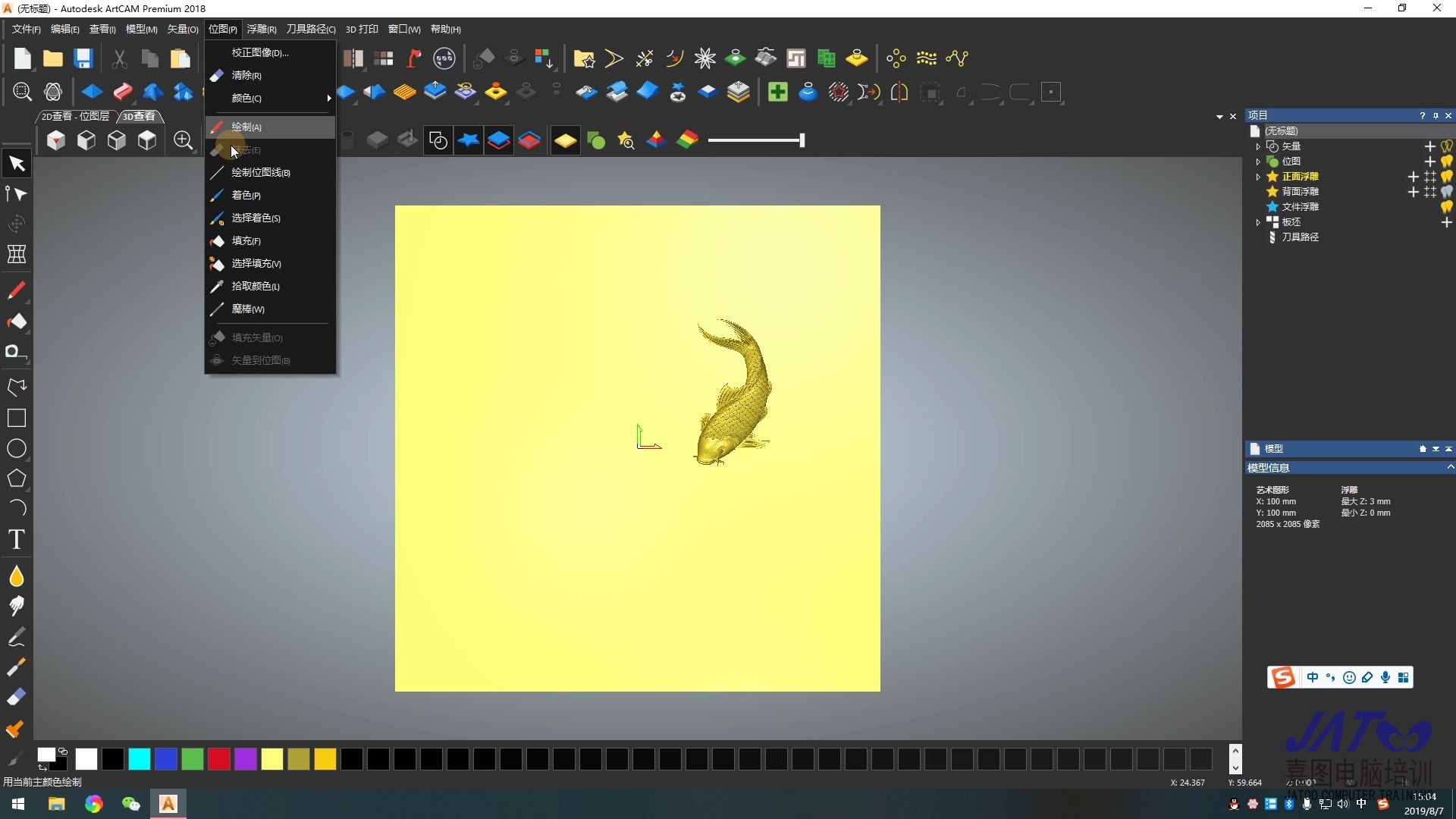1456x819 pixels.
Task: Click the Cut scissors icon
Action: [x=119, y=58]
